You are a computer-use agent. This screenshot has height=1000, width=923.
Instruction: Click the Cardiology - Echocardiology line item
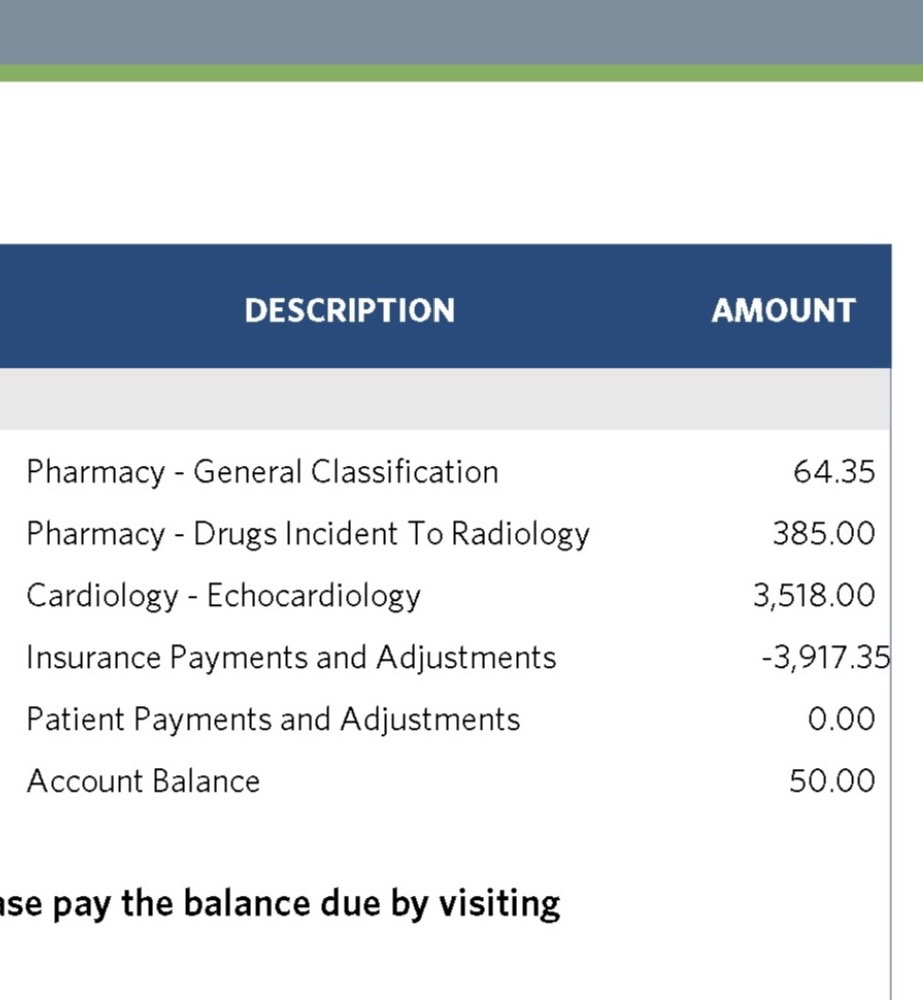click(x=223, y=596)
